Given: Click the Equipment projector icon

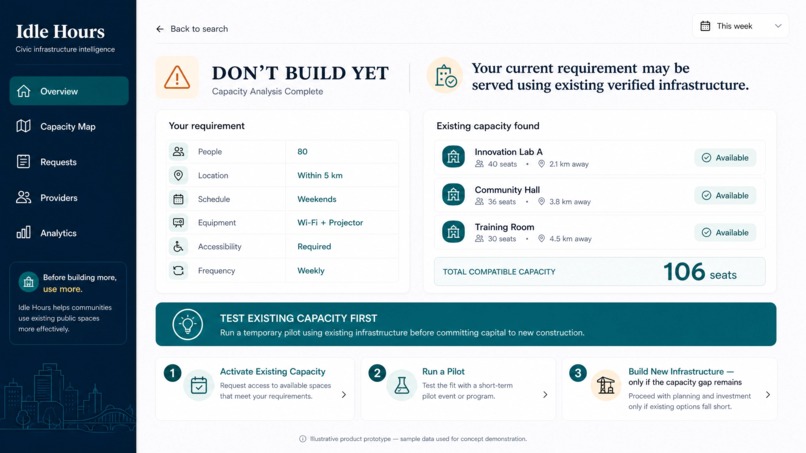Looking at the screenshot, I should point(178,223).
